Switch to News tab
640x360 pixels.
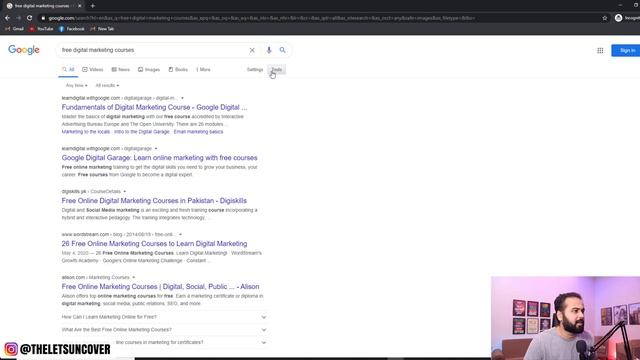pyautogui.click(x=121, y=70)
